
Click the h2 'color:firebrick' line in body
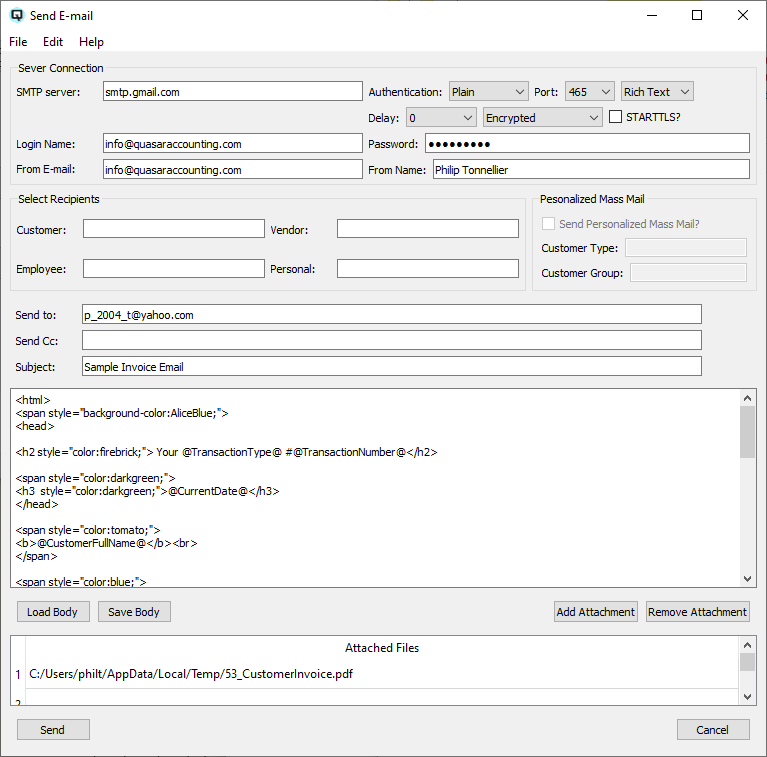pos(226,452)
